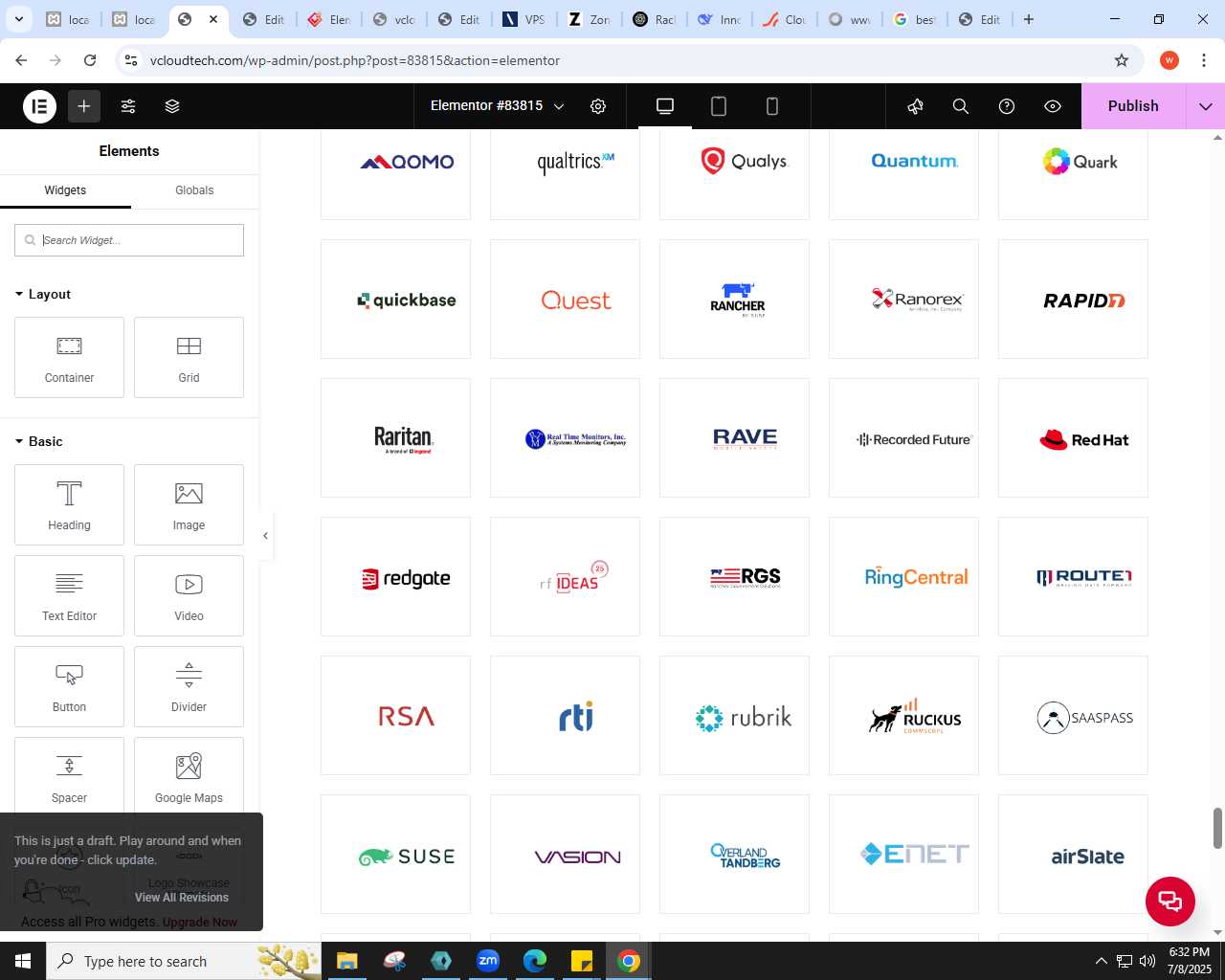Open What's New megaphone icon
The width and height of the screenshot is (1225, 980).
tap(915, 106)
